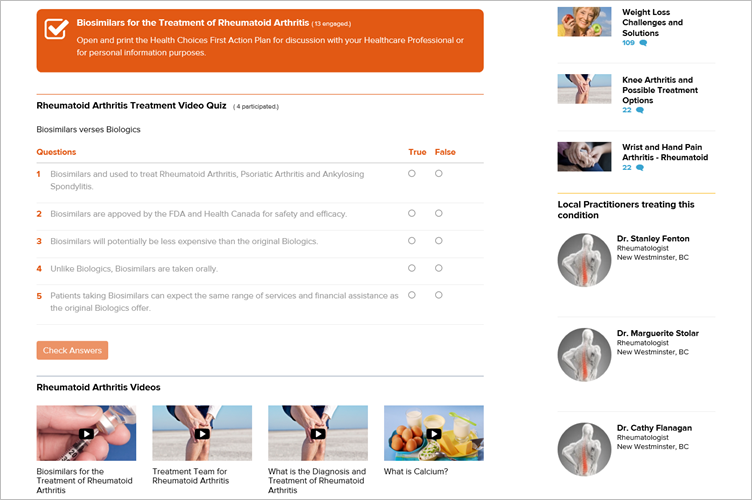
Task: Select False for question 4 about oral Biosimilars
Action: coord(438,268)
